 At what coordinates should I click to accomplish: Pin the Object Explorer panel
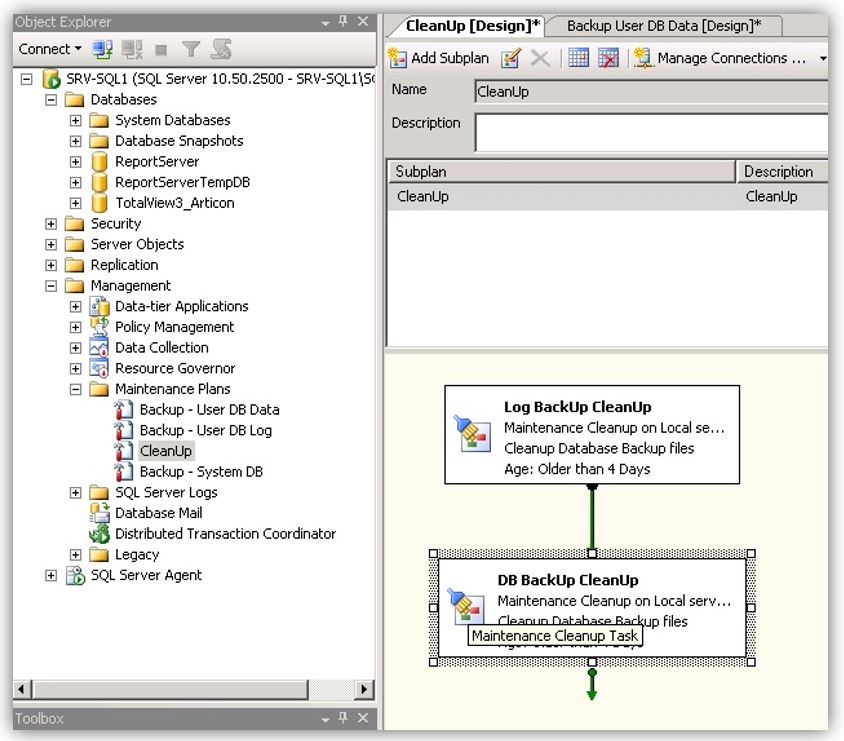tap(343, 21)
